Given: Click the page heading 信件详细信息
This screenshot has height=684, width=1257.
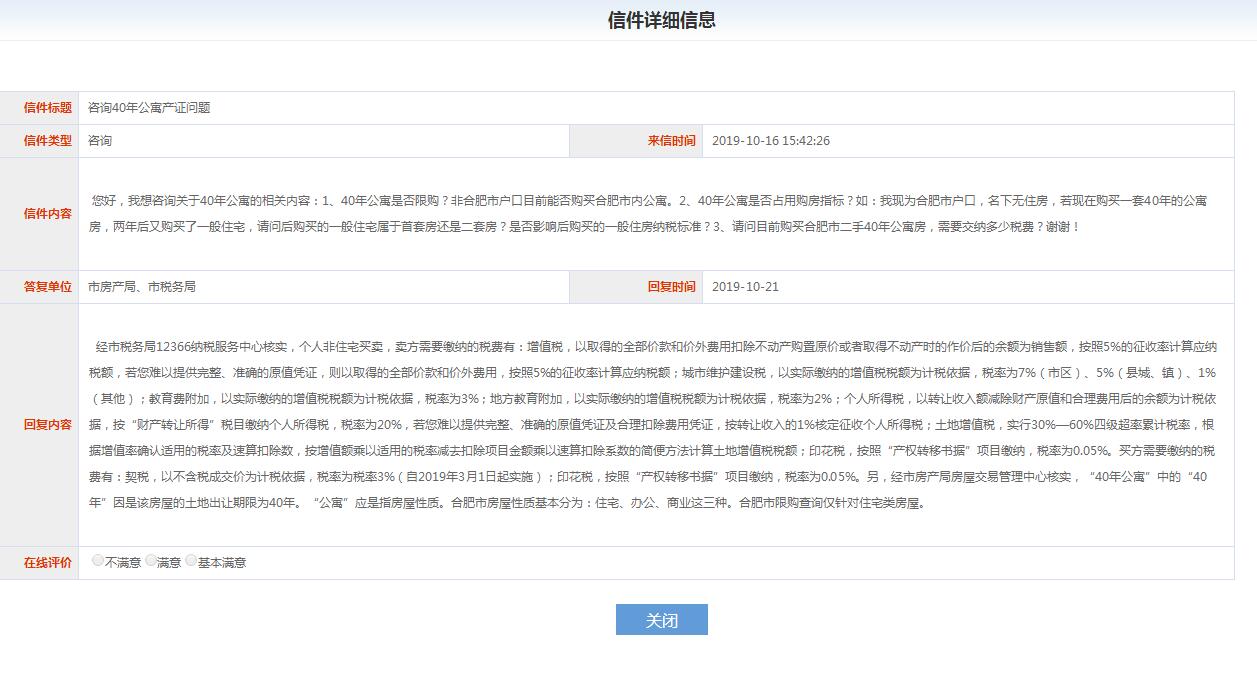Looking at the screenshot, I should tap(661, 21).
